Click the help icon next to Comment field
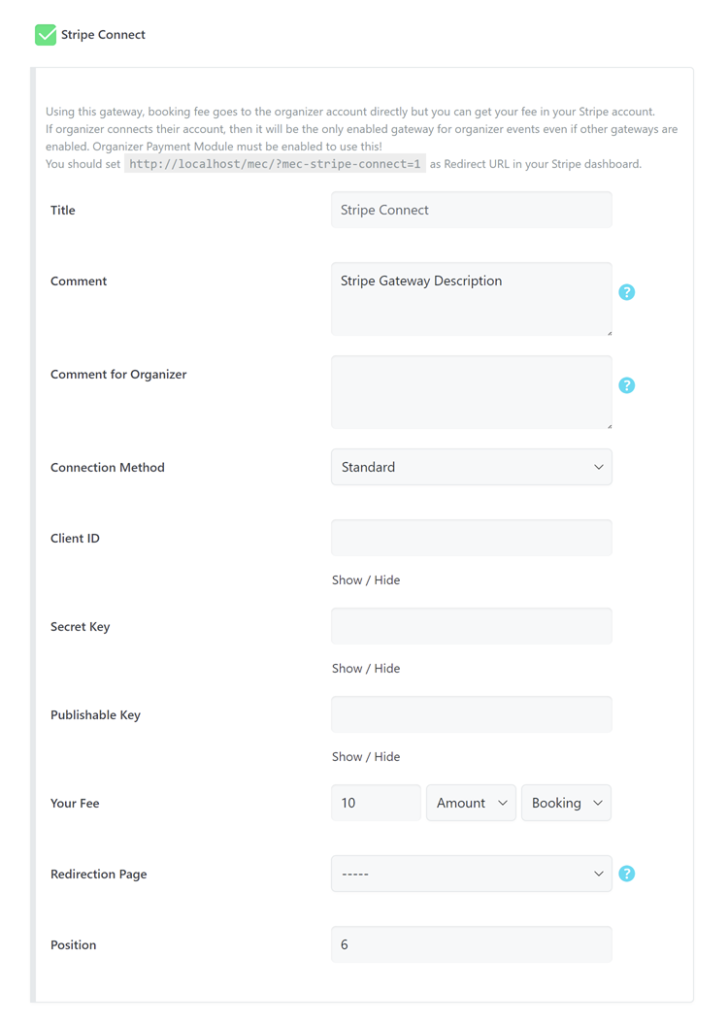 pos(626,292)
